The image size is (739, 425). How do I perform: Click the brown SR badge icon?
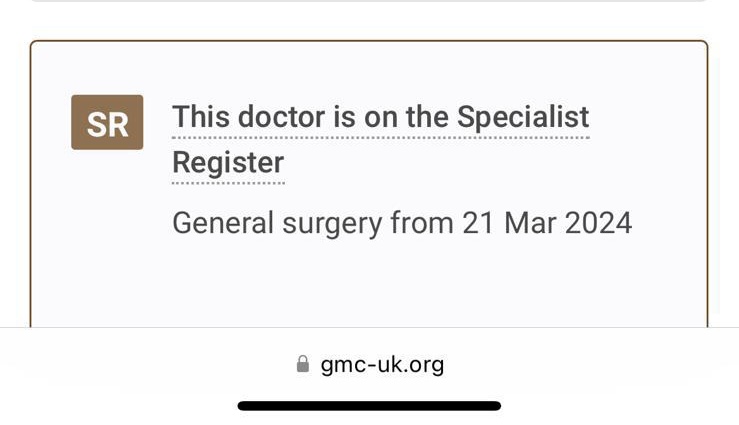point(107,123)
